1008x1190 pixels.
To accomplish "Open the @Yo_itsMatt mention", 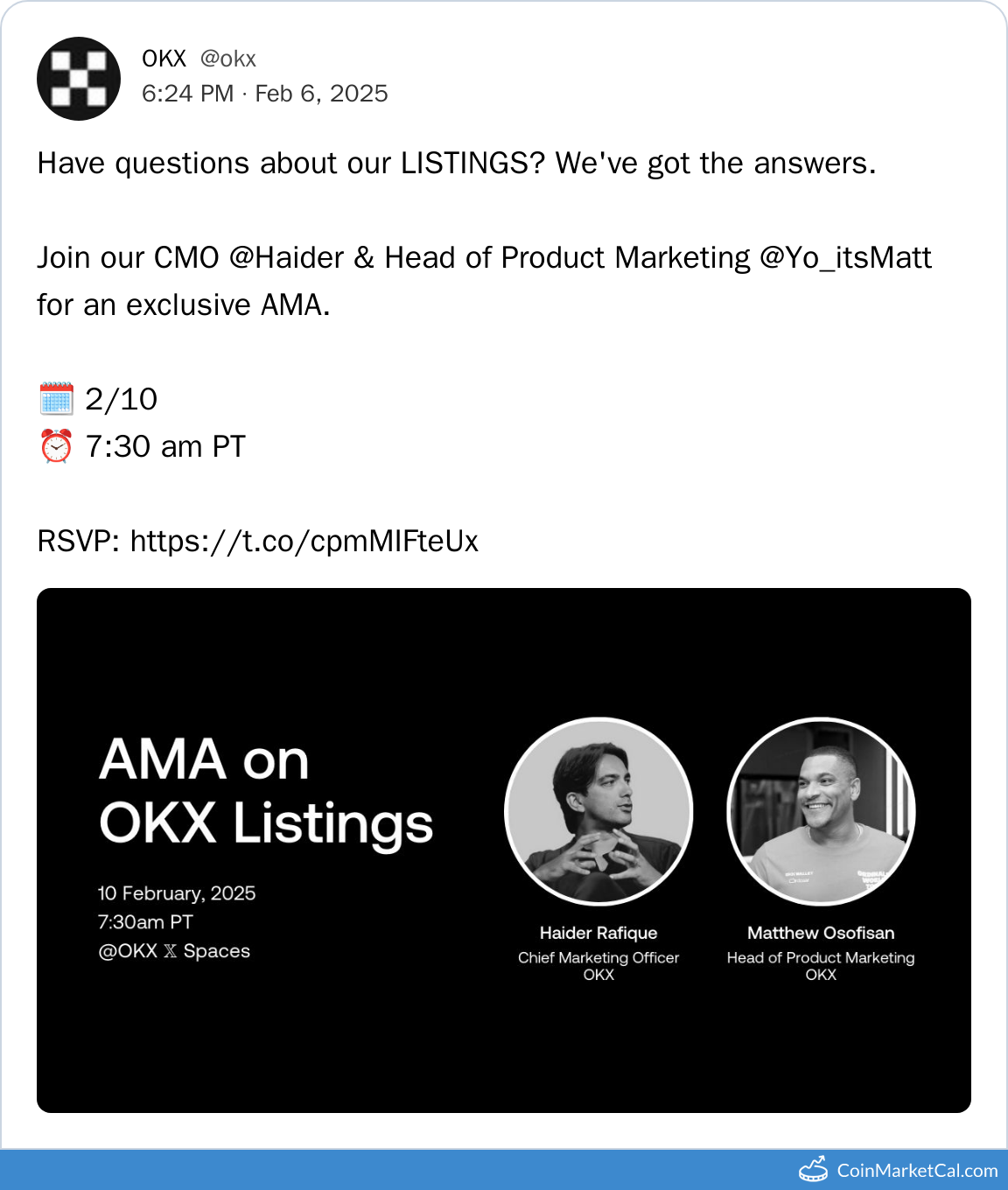I will 845,258.
